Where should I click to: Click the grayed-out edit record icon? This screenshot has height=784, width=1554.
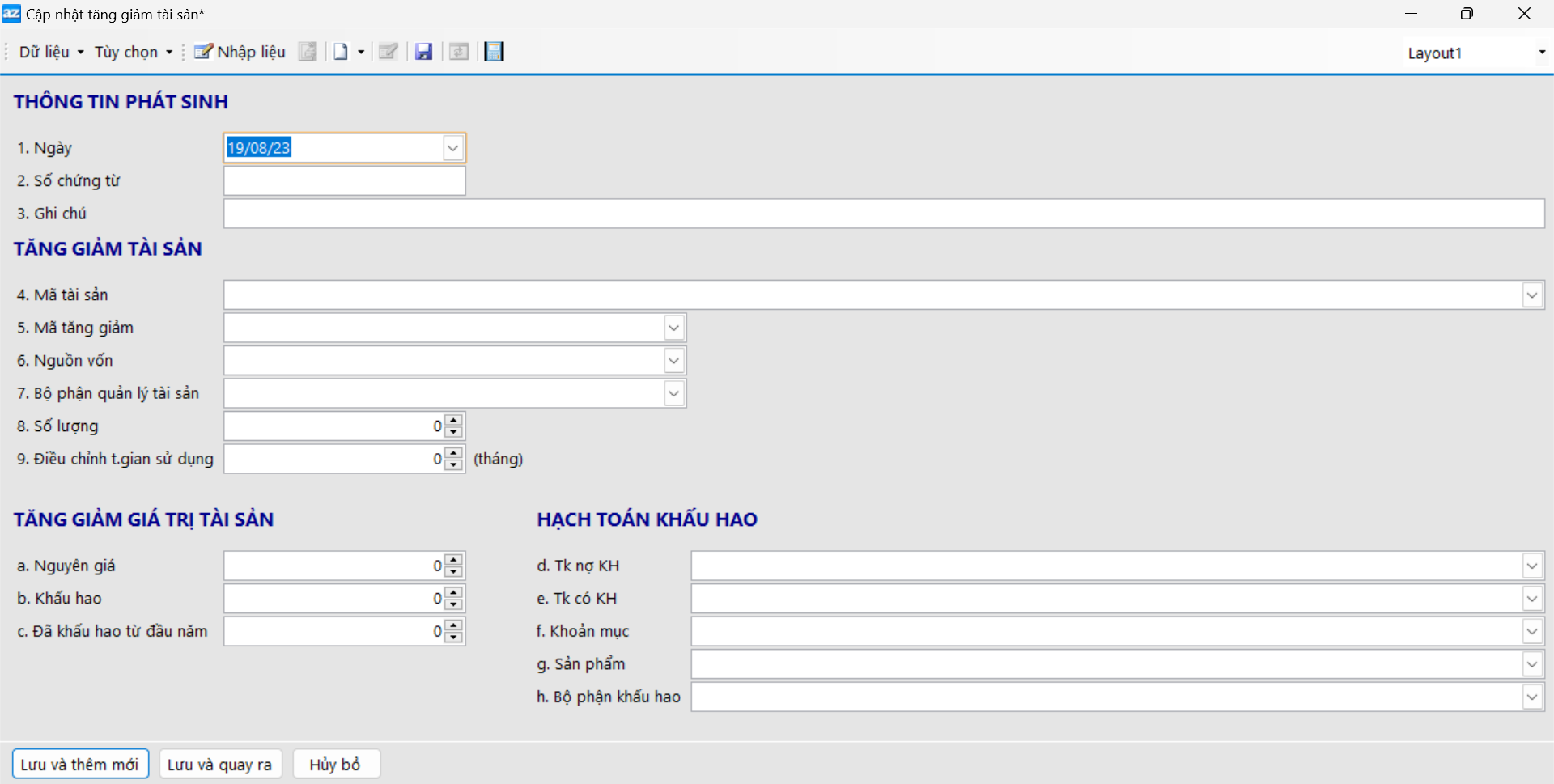388,52
